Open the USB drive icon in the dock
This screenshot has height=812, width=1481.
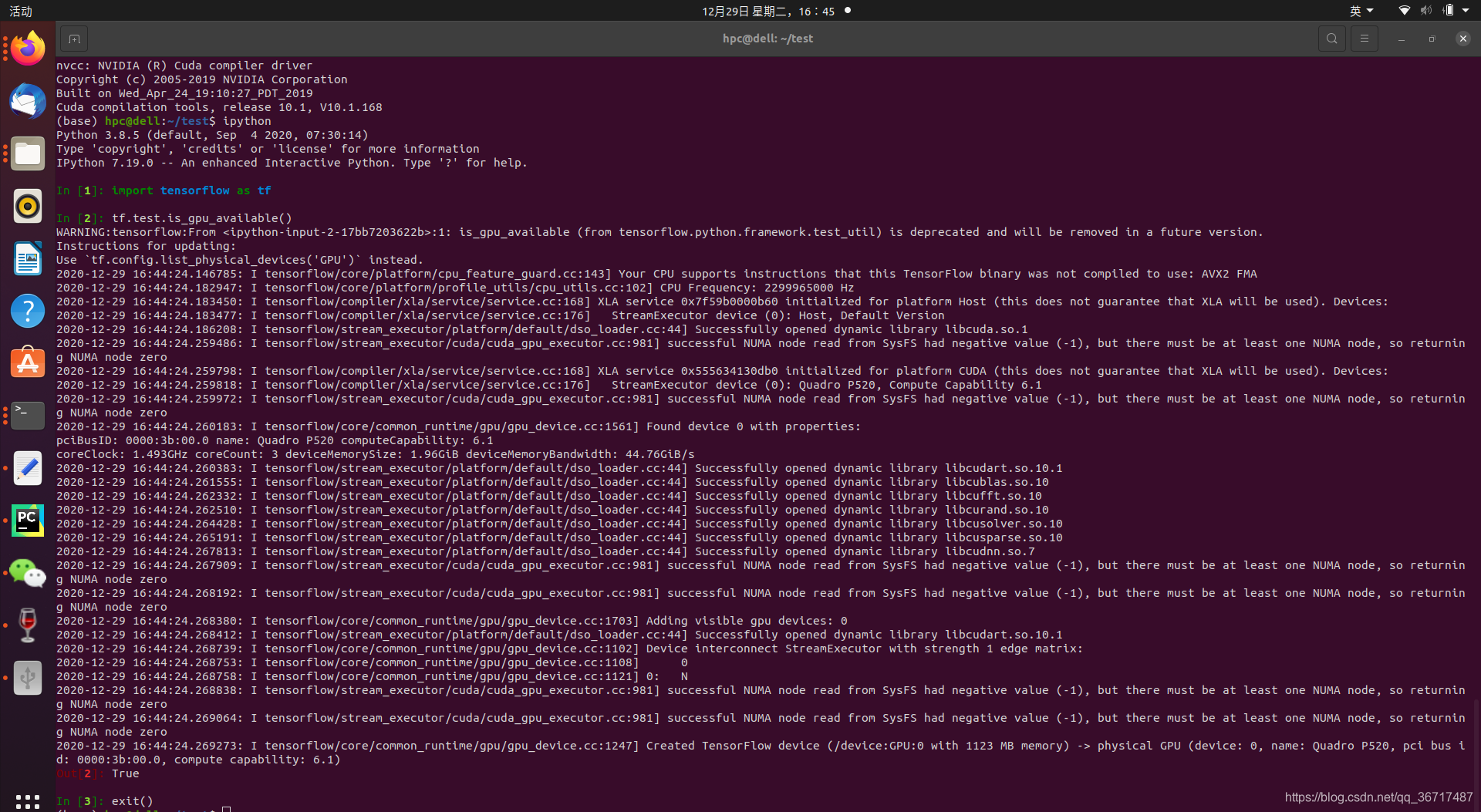click(28, 678)
